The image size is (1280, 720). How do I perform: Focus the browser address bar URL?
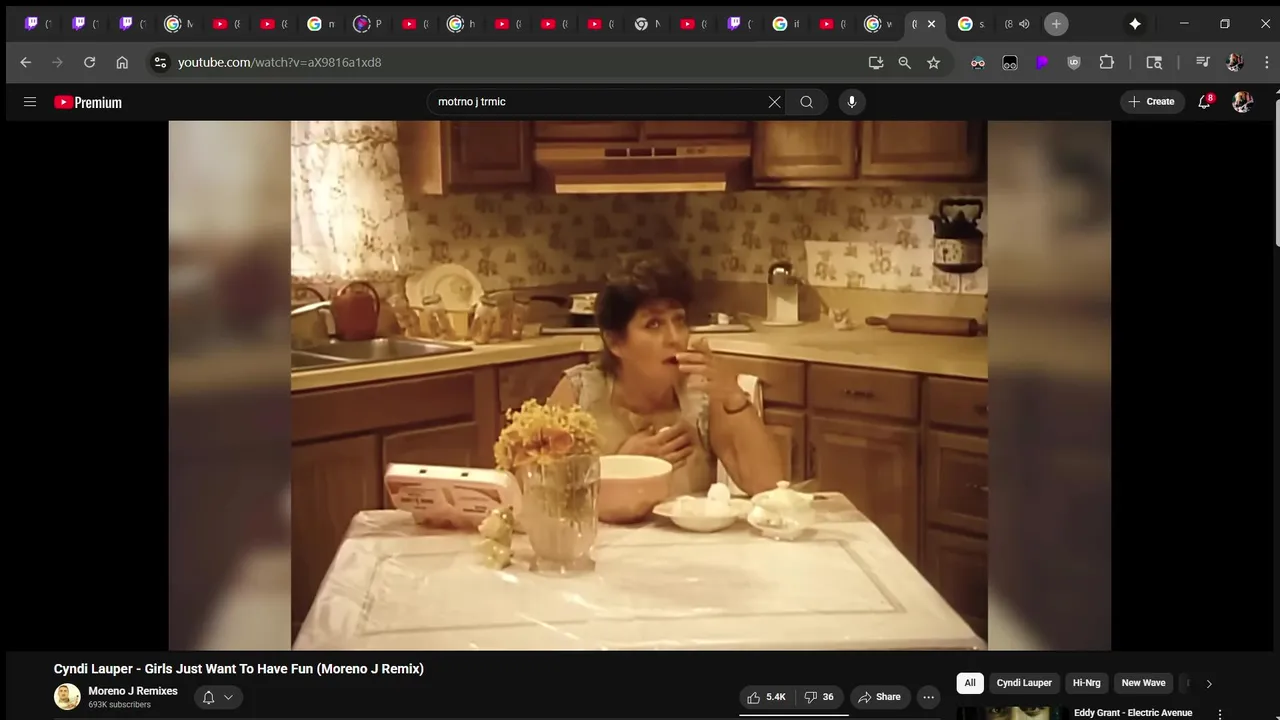[280, 62]
